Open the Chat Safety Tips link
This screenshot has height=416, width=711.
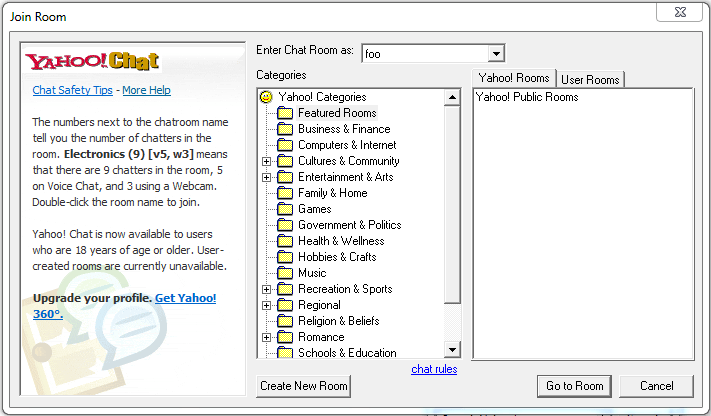point(72,90)
